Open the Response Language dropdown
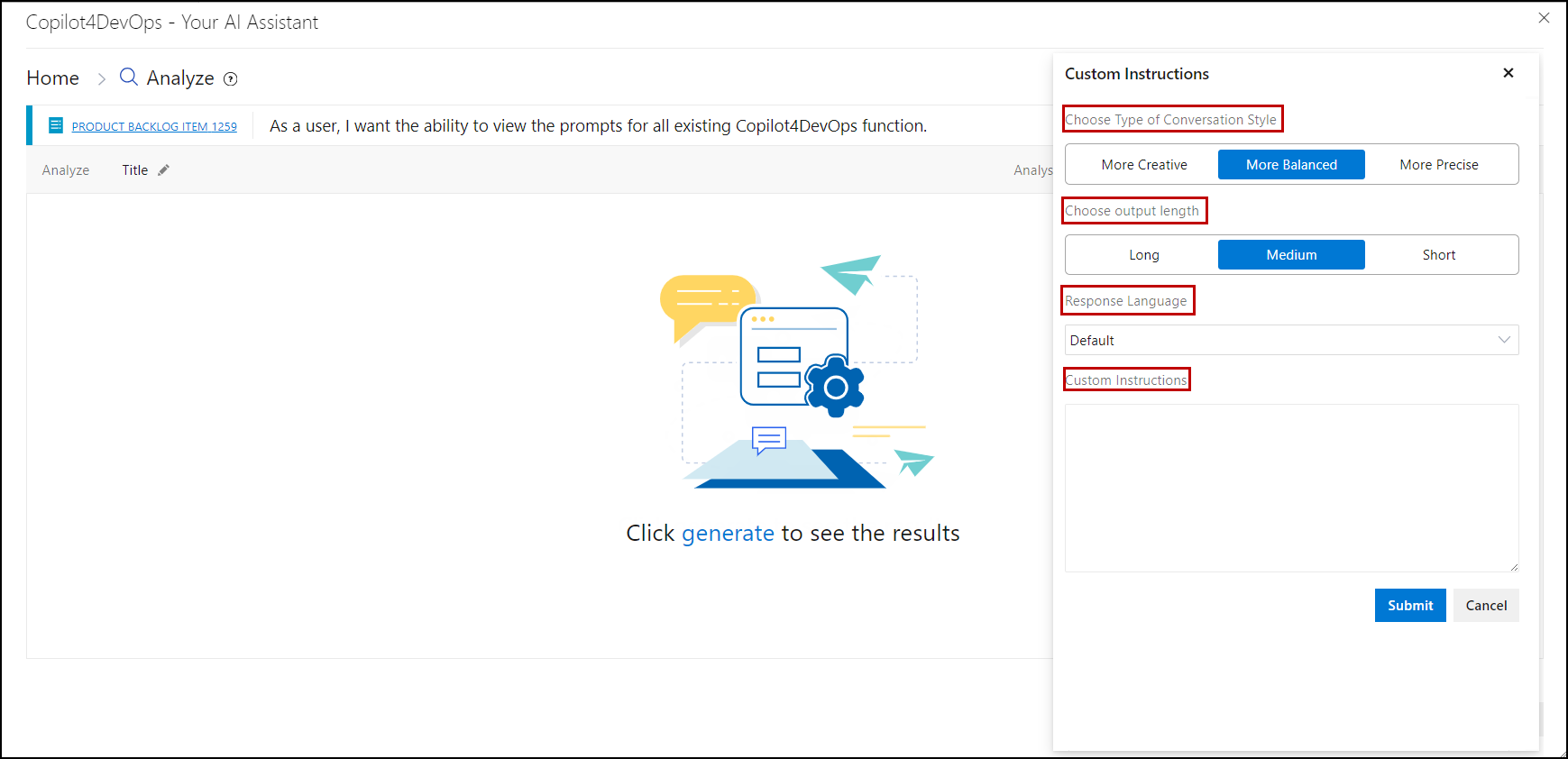Image resolution: width=1568 pixels, height=759 pixels. click(1291, 340)
